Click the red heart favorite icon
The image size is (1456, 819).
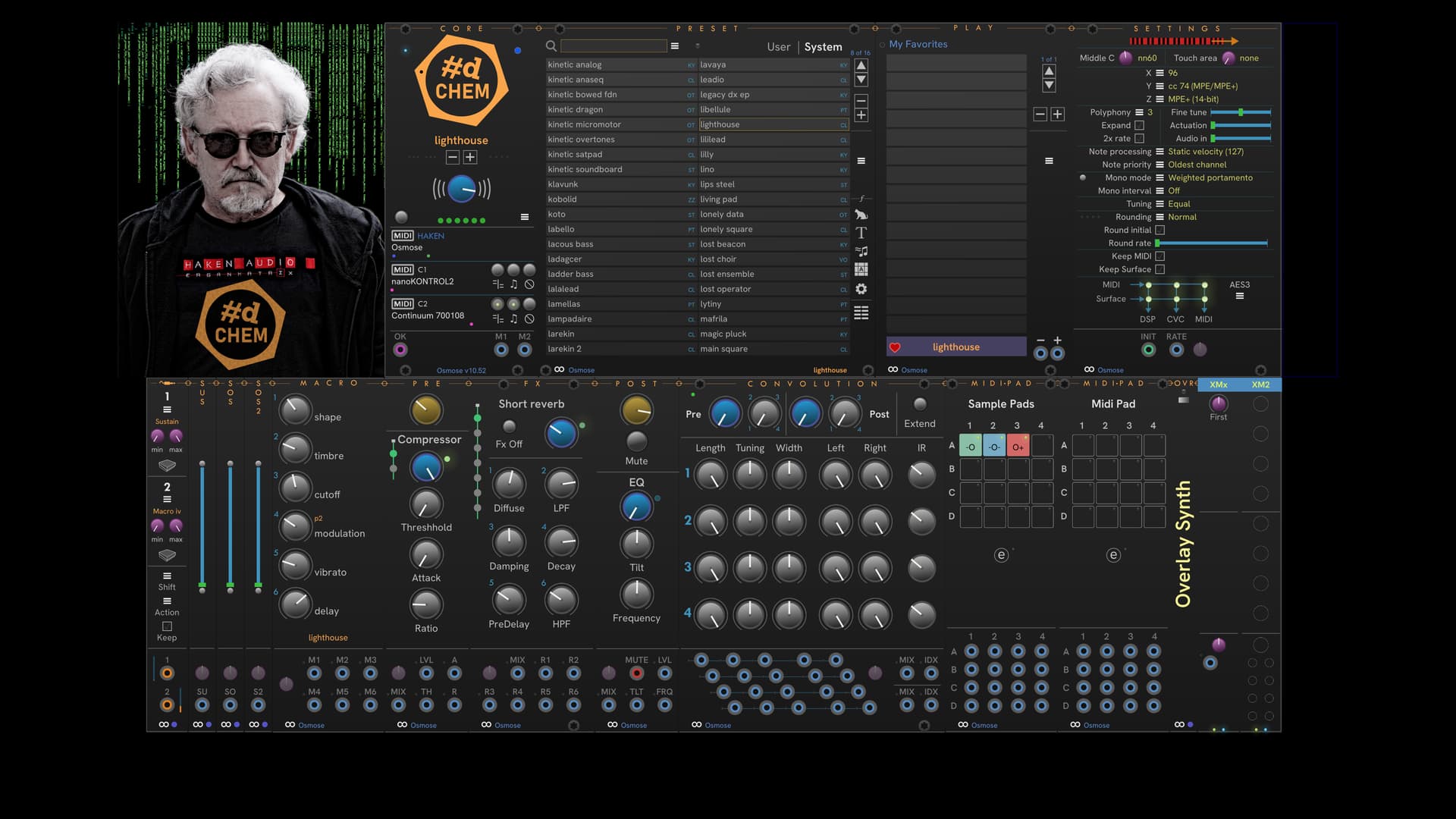(x=895, y=347)
